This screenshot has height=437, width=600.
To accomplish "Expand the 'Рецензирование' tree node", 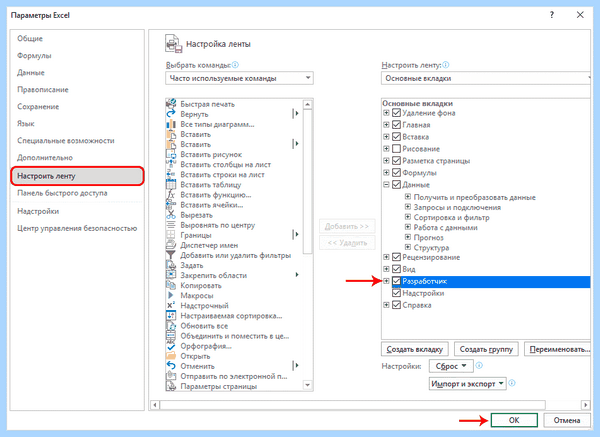I will click(386, 257).
